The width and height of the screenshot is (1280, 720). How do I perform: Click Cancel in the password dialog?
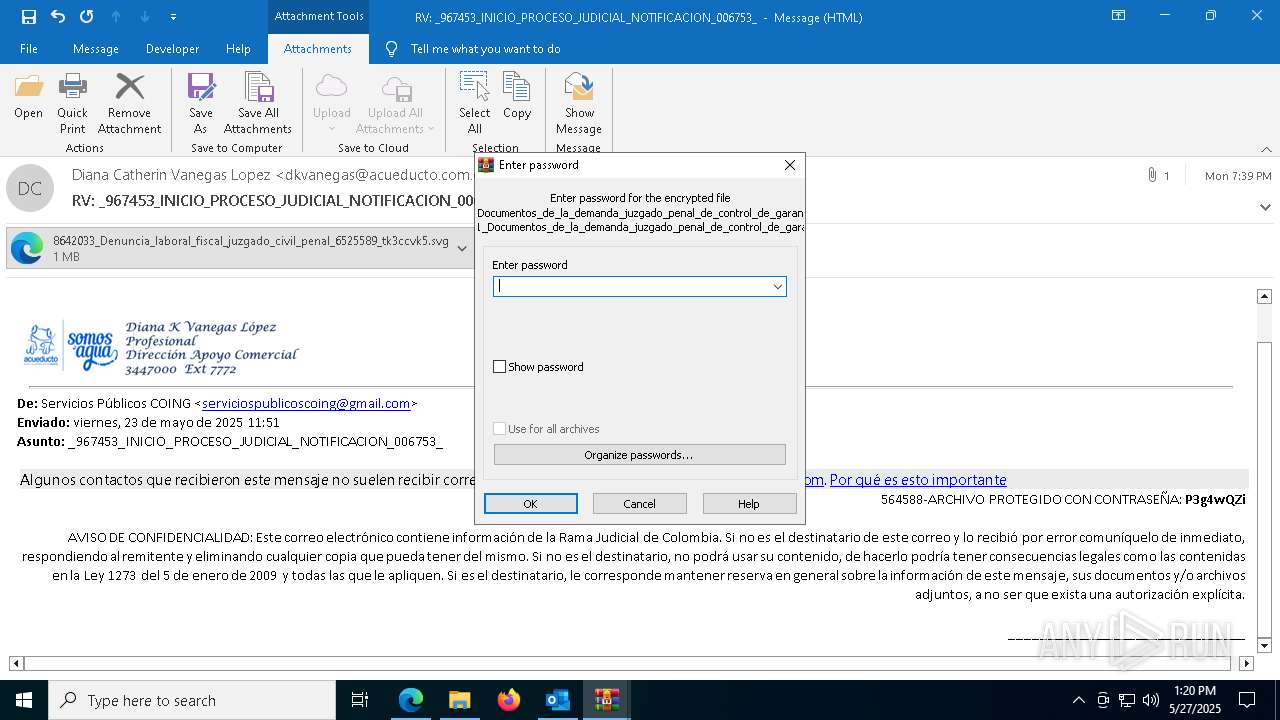640,504
